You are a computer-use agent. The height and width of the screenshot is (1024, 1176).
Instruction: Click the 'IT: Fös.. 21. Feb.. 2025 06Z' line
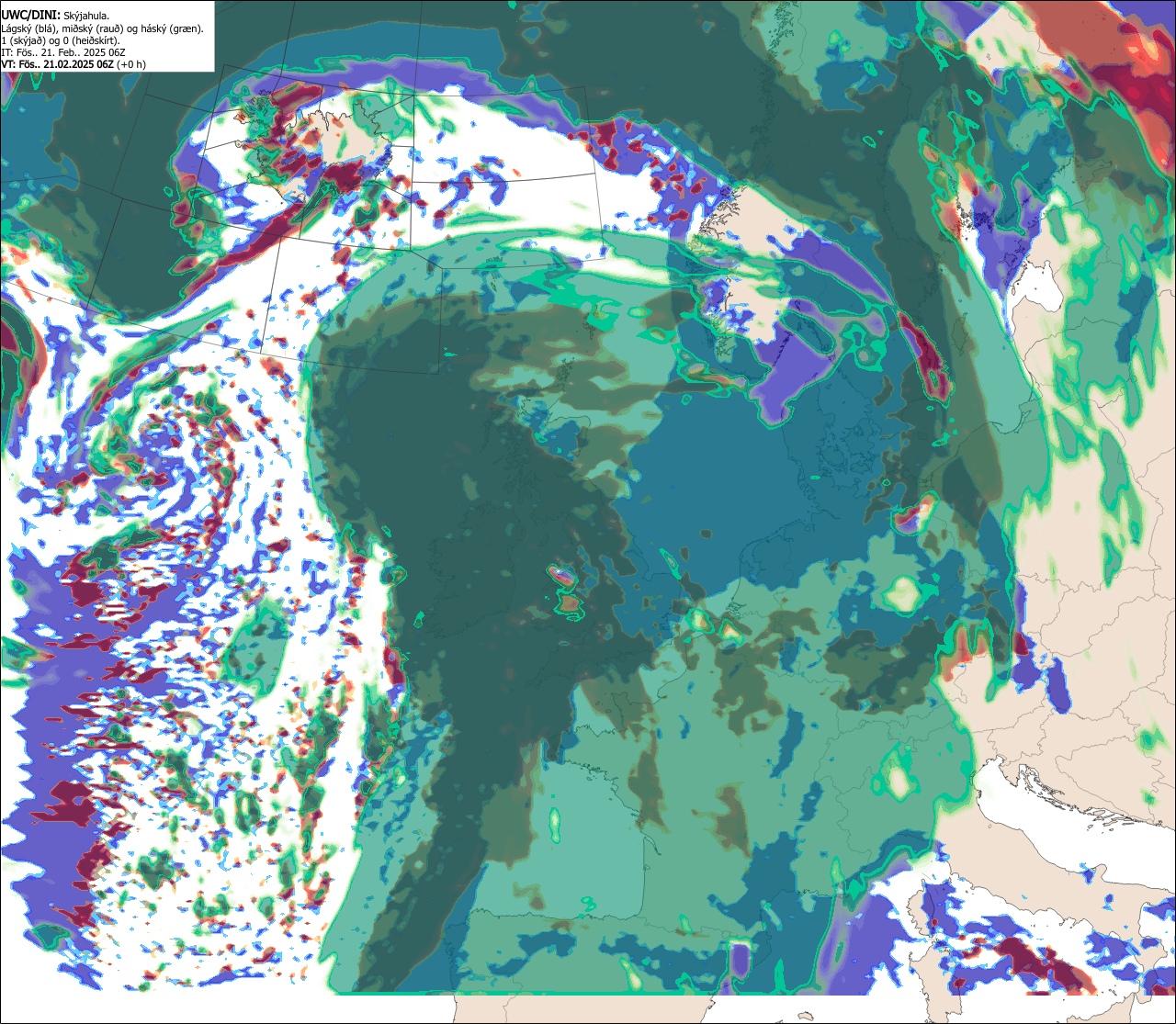(x=63, y=52)
